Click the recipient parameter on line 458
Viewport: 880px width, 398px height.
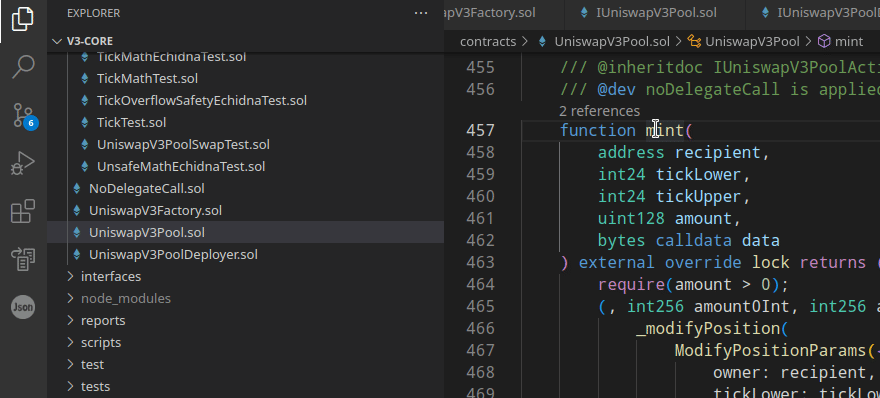point(717,153)
